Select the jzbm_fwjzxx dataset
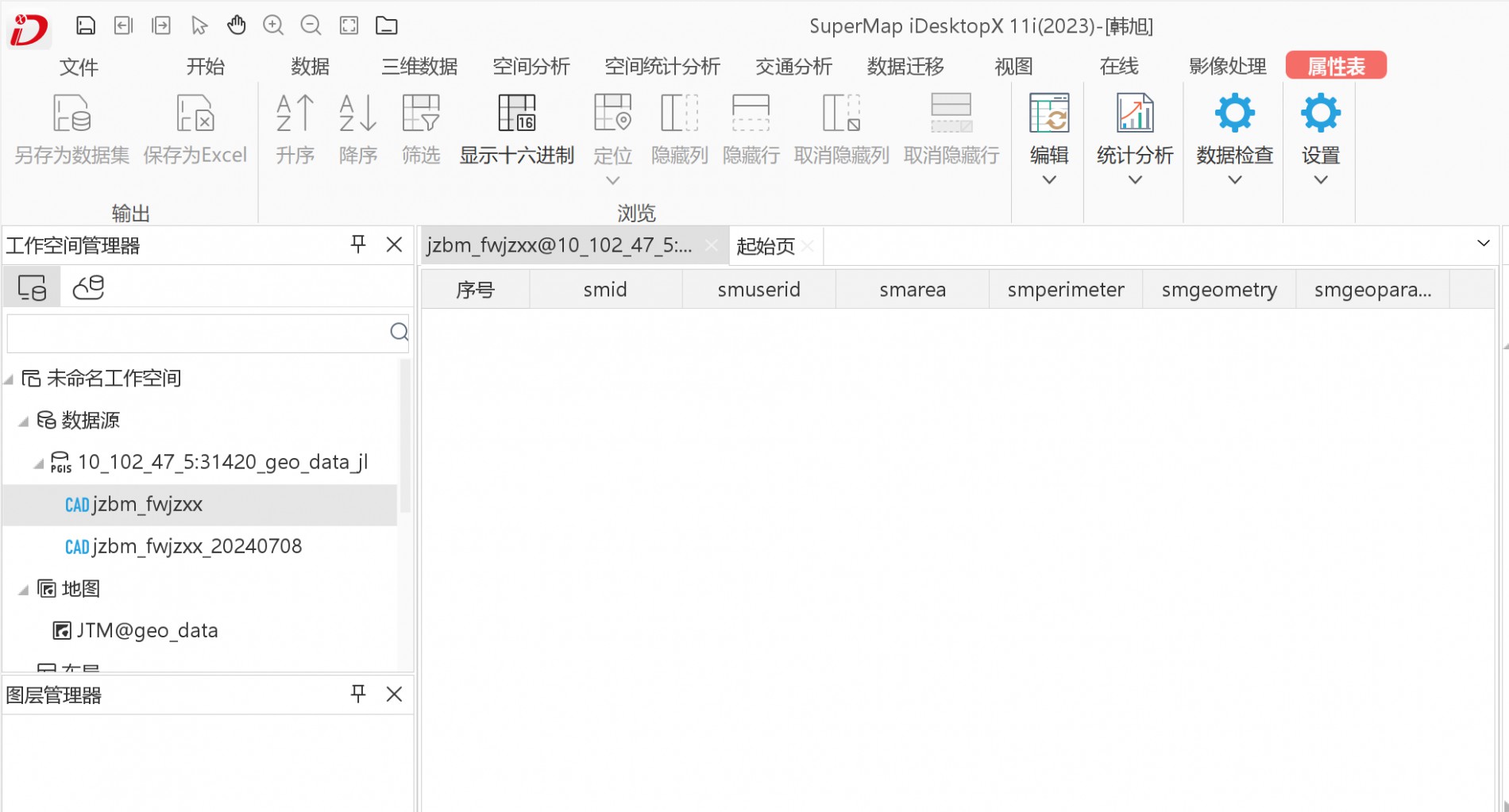This screenshot has width=1509, height=812. point(200,505)
